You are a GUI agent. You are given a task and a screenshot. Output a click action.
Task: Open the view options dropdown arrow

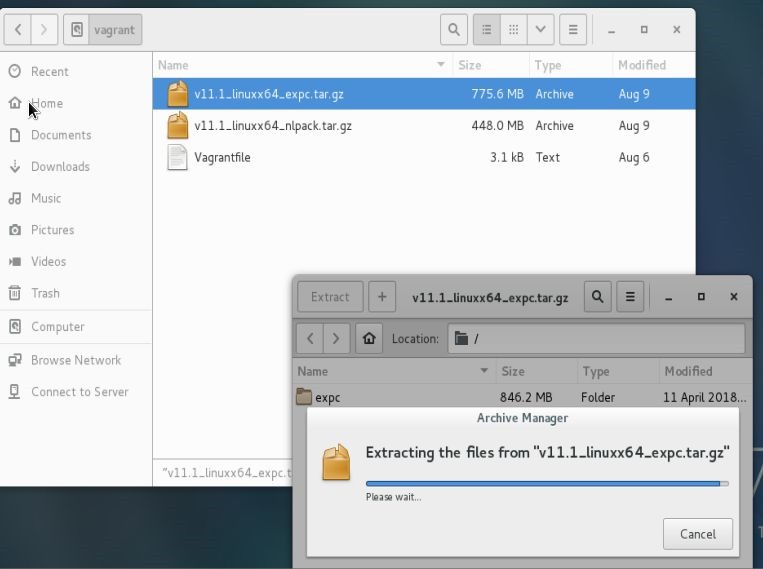541,30
